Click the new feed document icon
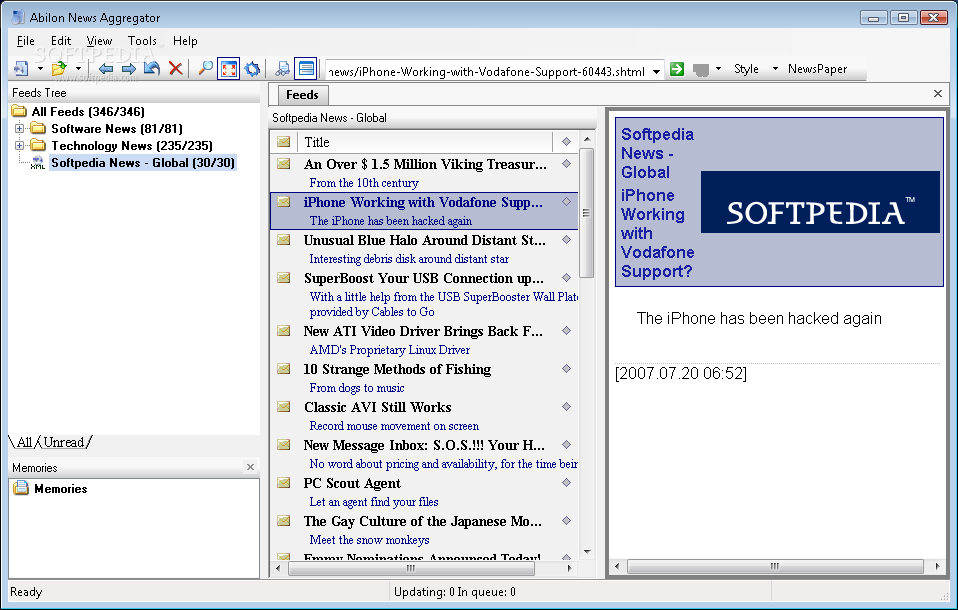Screen dimensions: 958x610 [21, 68]
